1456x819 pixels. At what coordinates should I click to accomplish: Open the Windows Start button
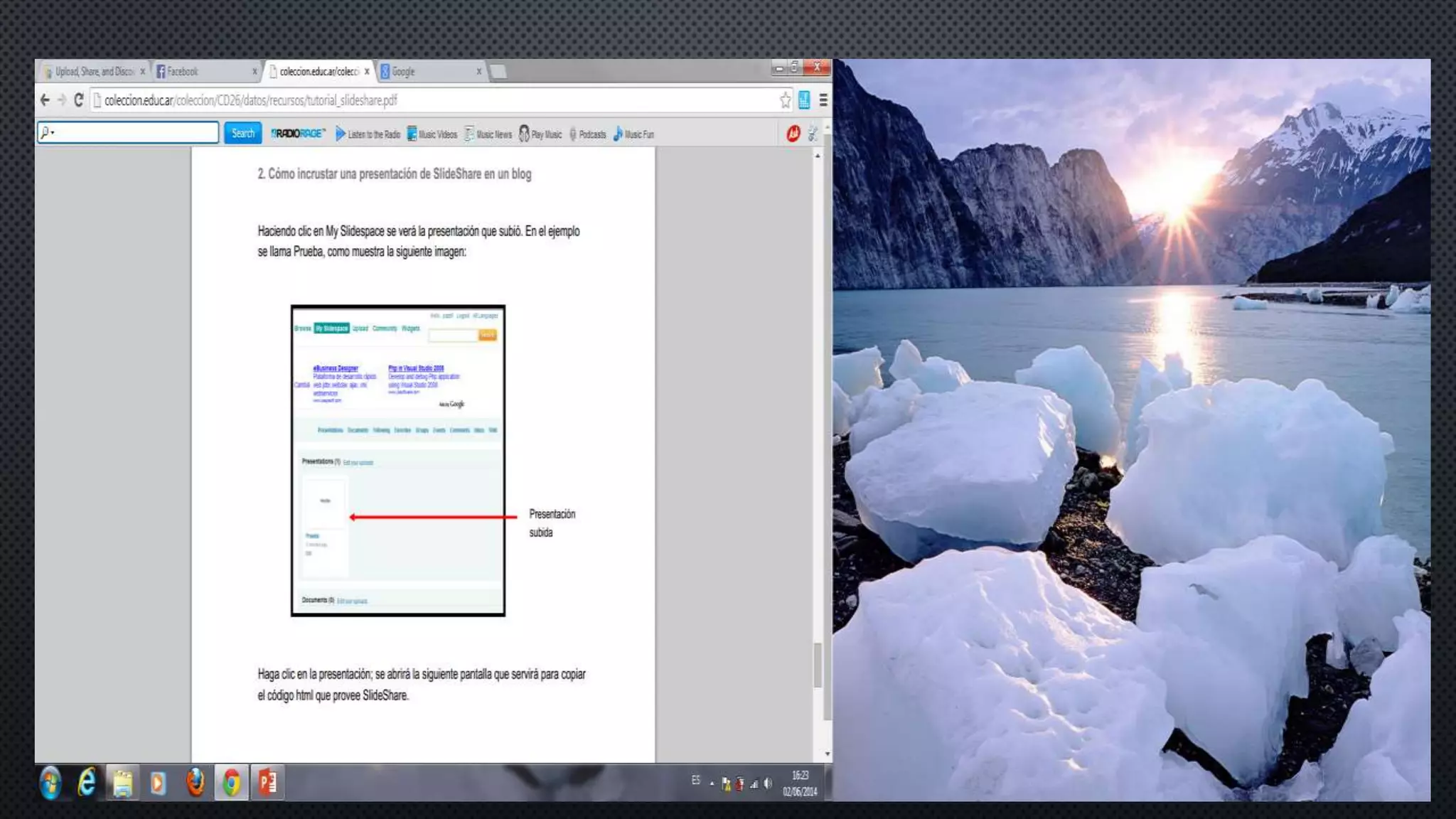click(50, 783)
